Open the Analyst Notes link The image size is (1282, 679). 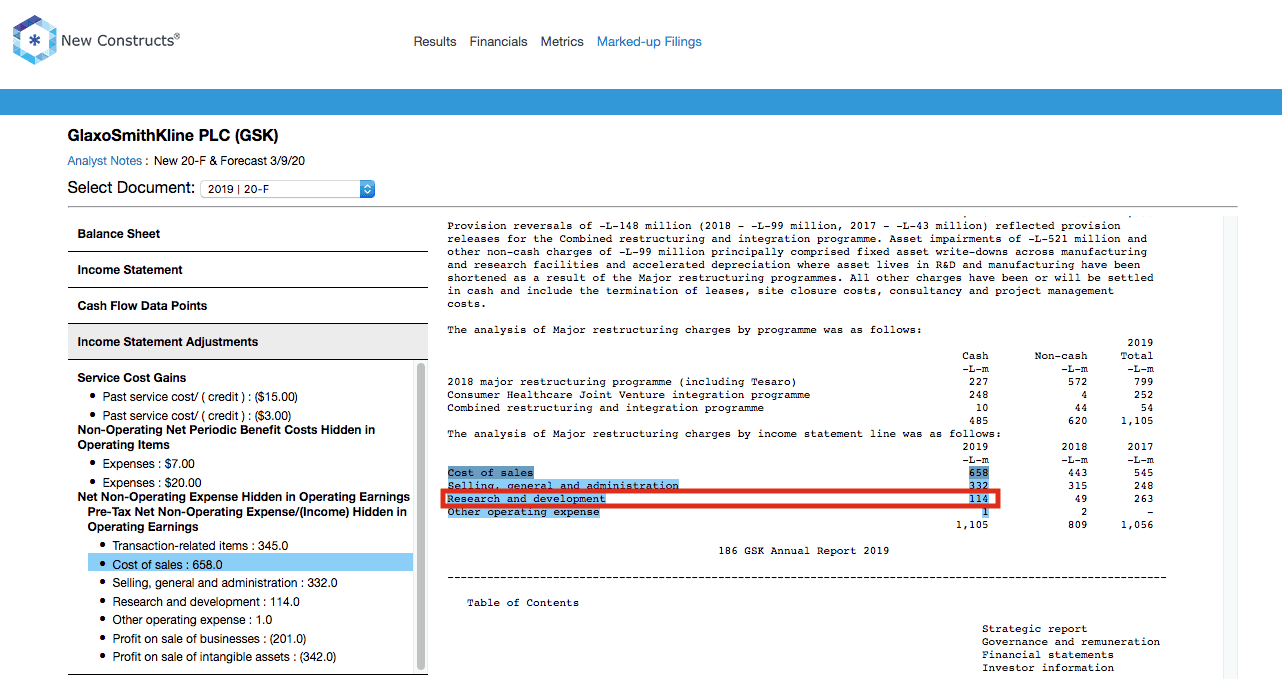click(x=106, y=161)
